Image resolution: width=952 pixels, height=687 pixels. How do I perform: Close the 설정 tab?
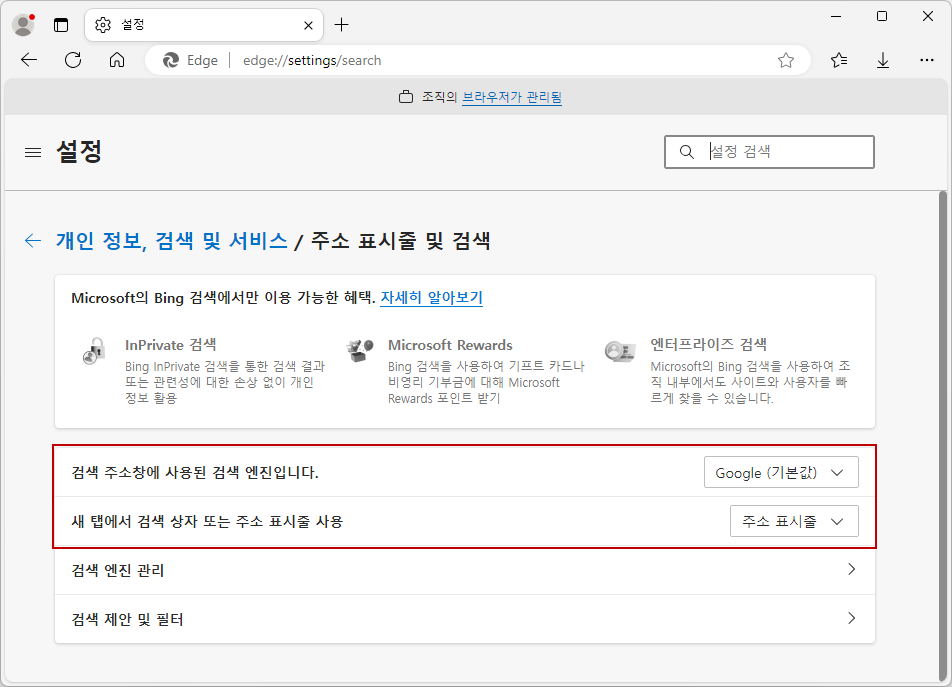click(308, 25)
